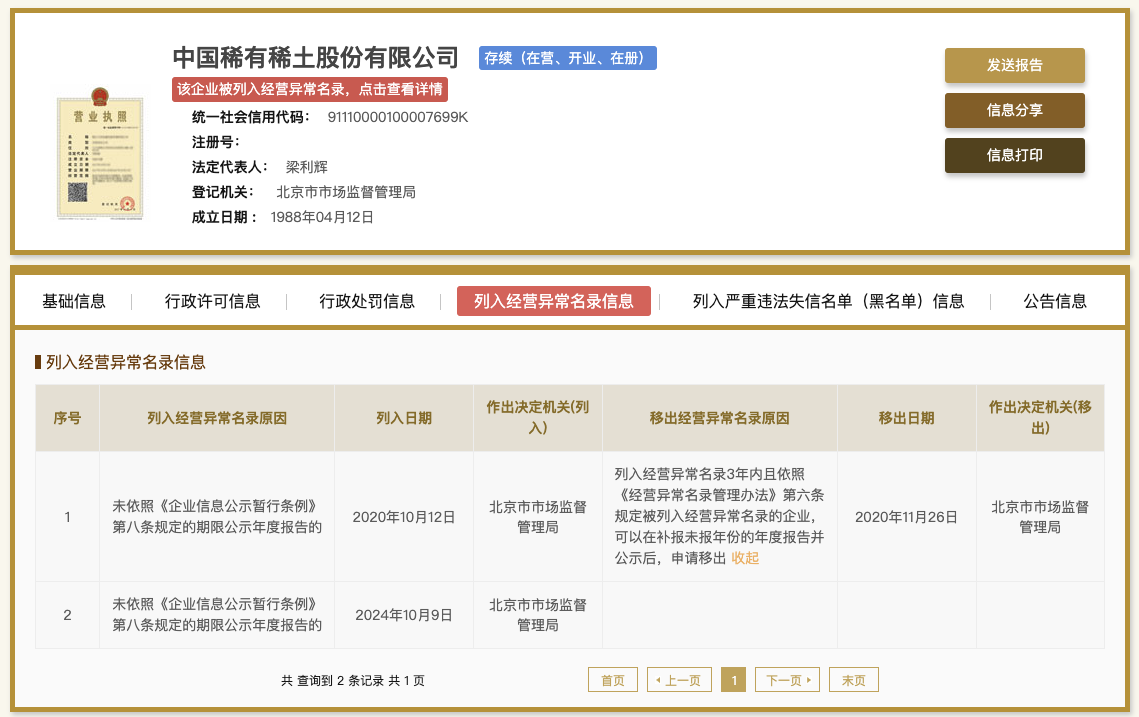This screenshot has height=717, width=1139.
Task: Switch to the 行政许可信息 tab
Action: point(212,301)
